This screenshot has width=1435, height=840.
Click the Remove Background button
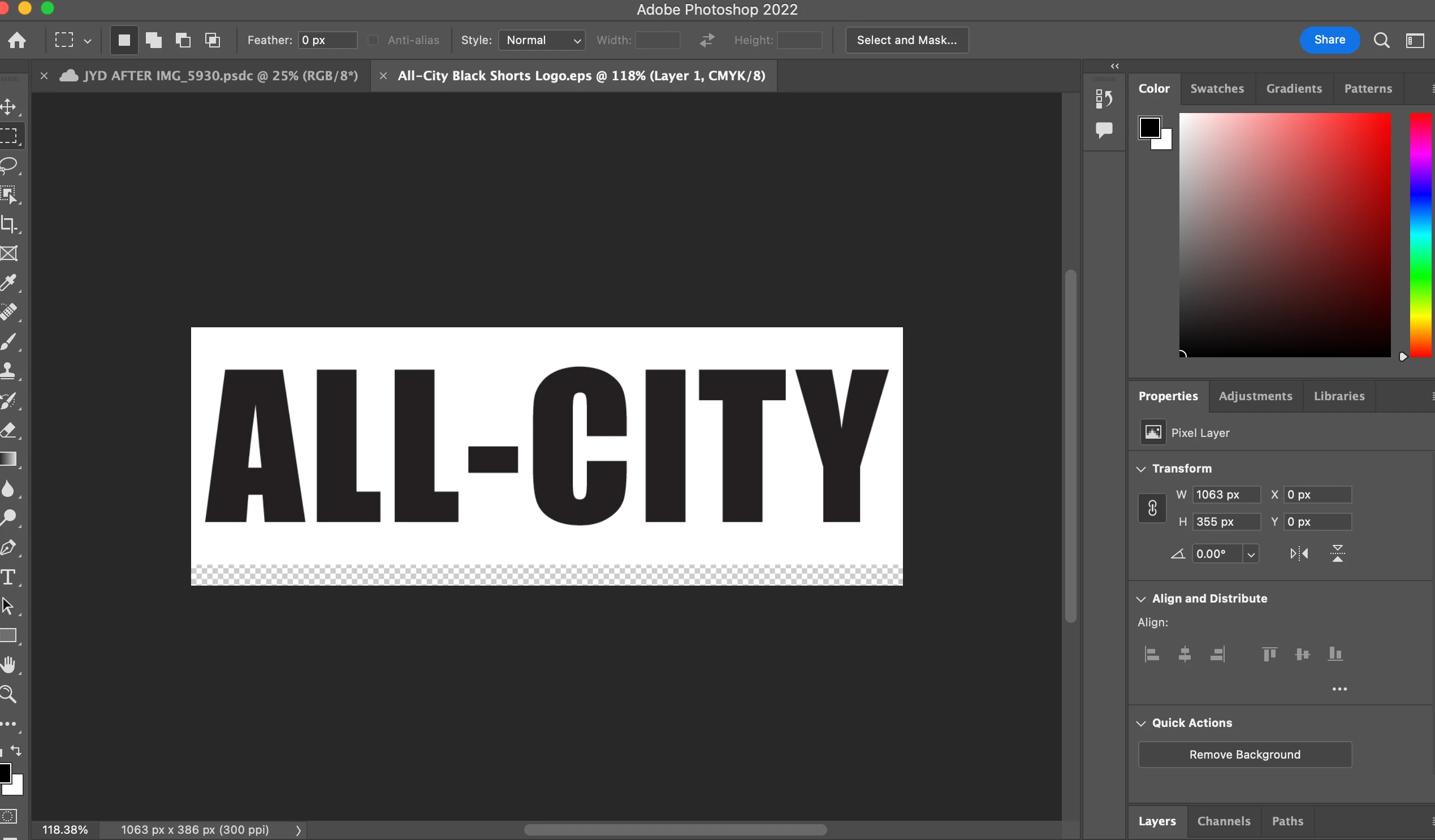click(1244, 754)
